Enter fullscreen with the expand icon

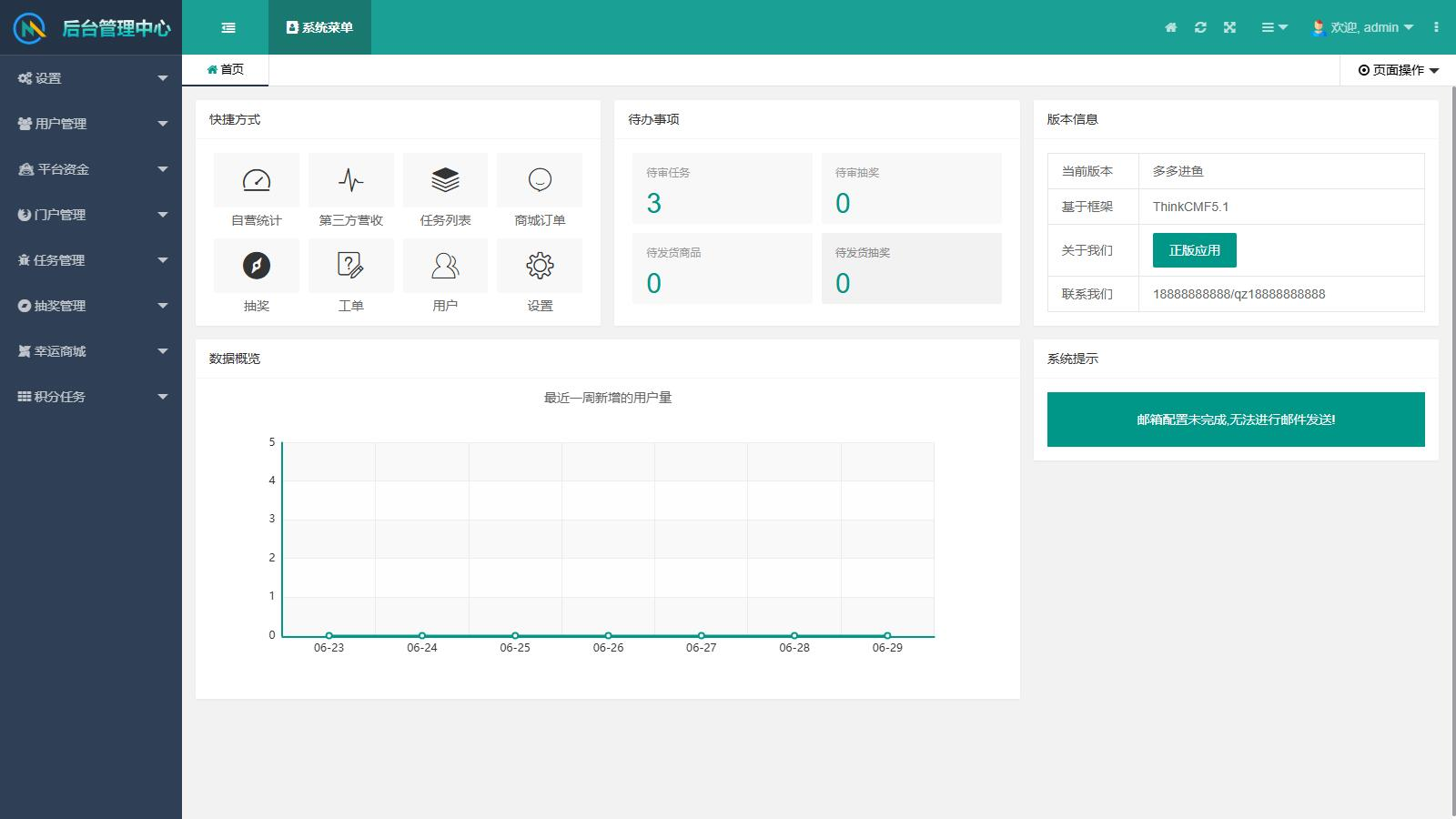coord(1229,27)
